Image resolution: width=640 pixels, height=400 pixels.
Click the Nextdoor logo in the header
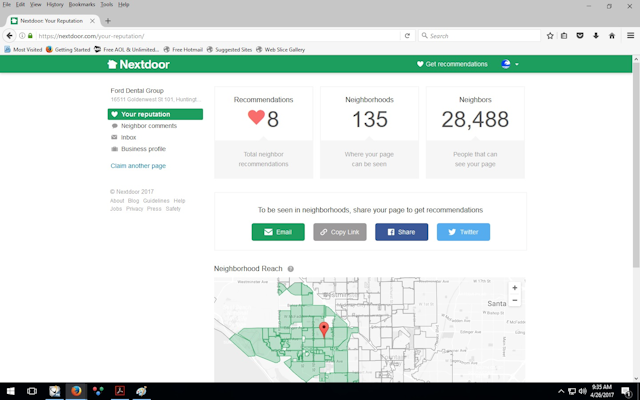tap(138, 64)
